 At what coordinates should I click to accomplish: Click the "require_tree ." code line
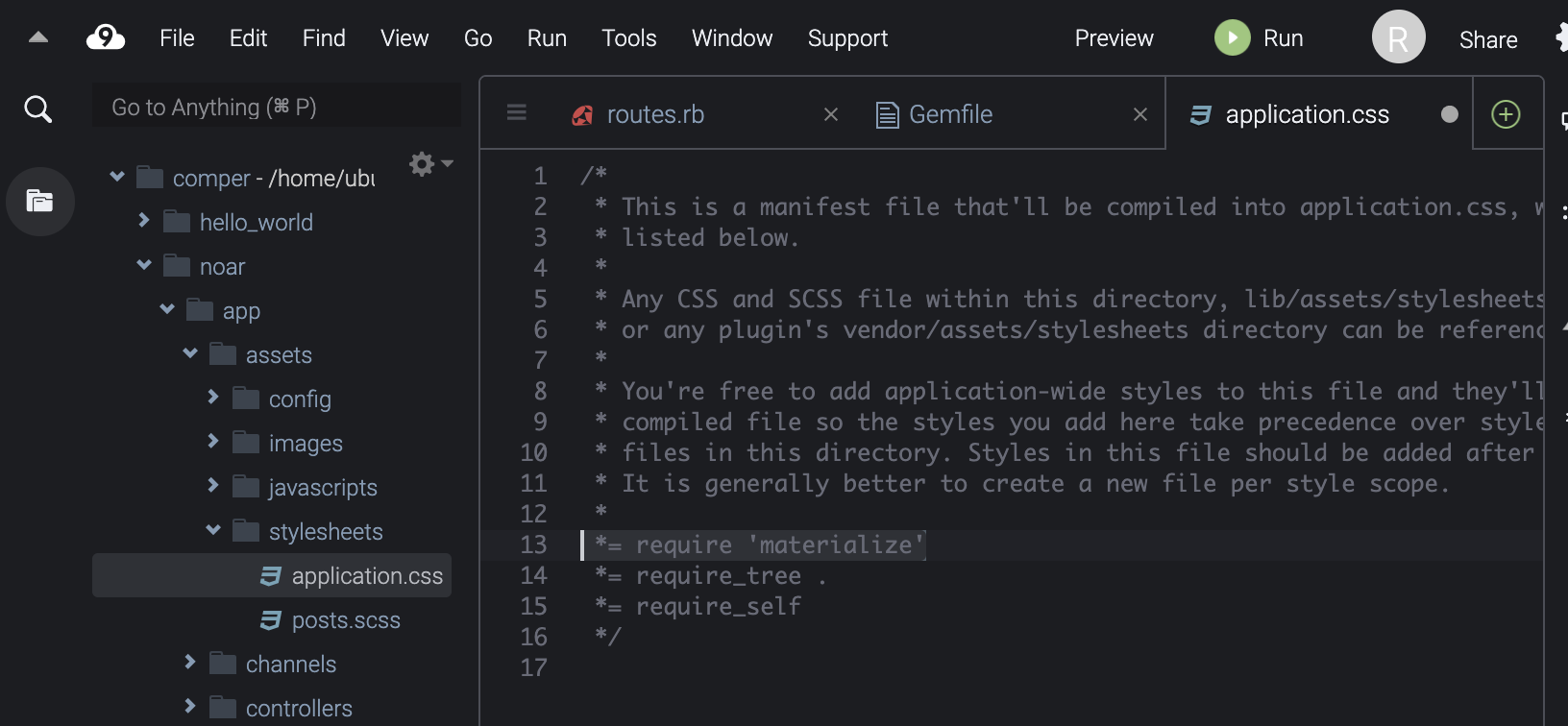coord(710,575)
